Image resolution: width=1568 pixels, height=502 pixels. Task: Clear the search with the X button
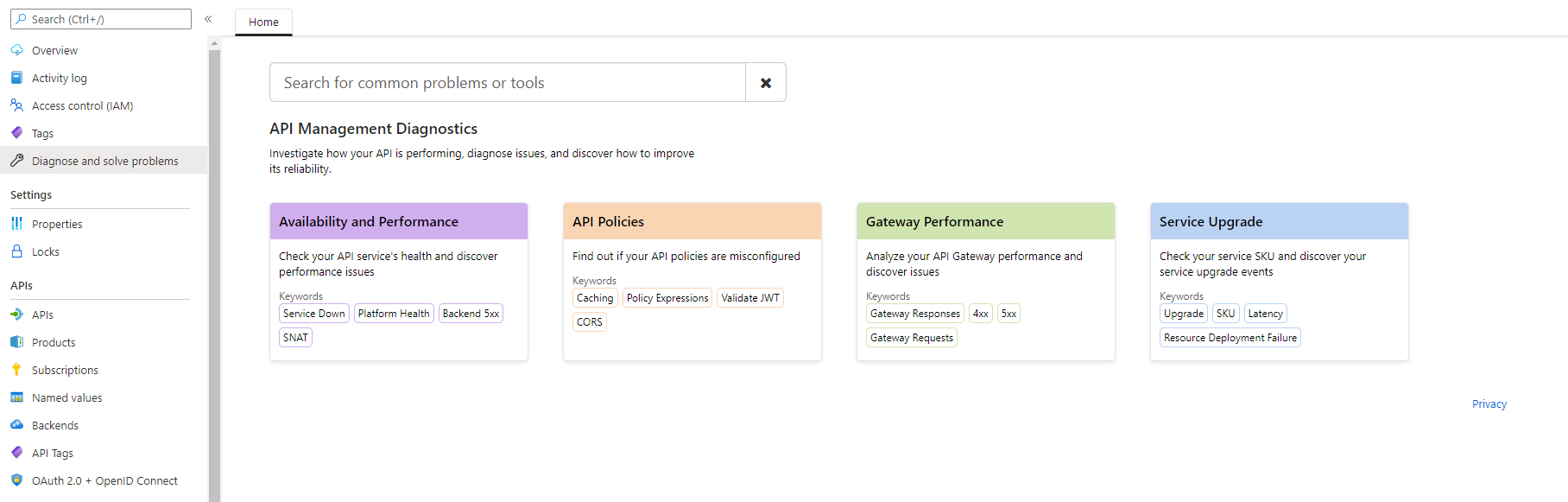766,83
